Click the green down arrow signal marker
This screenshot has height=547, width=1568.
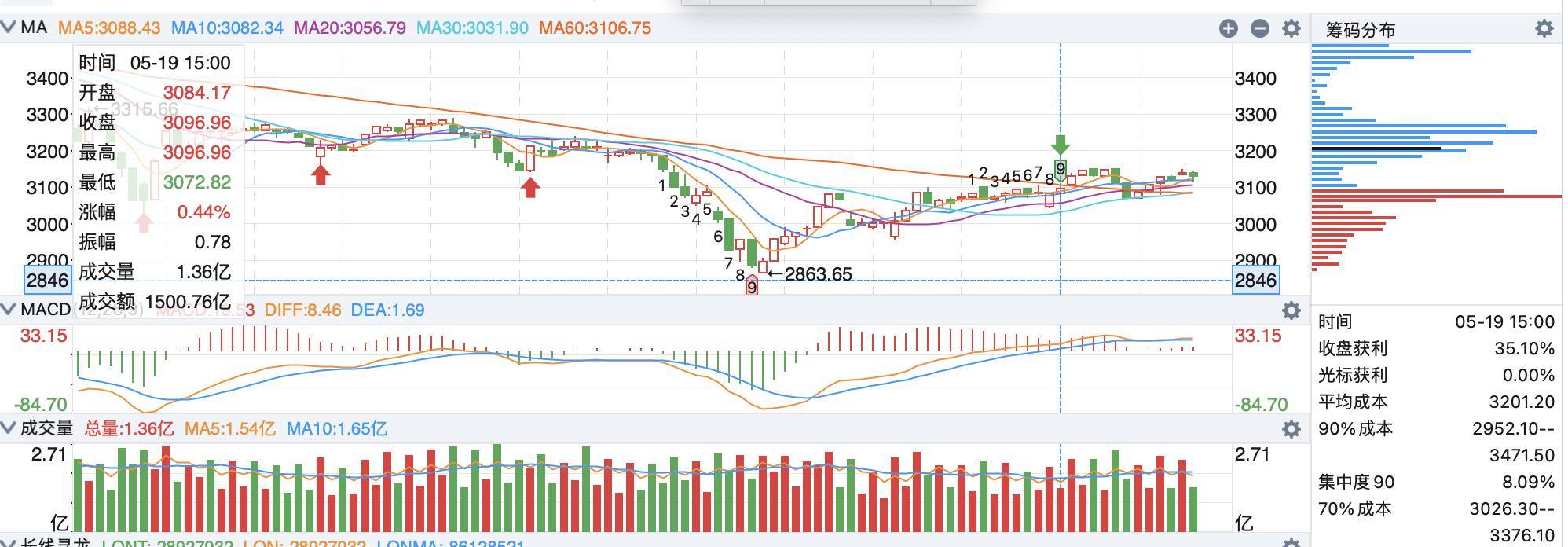pos(1061,145)
